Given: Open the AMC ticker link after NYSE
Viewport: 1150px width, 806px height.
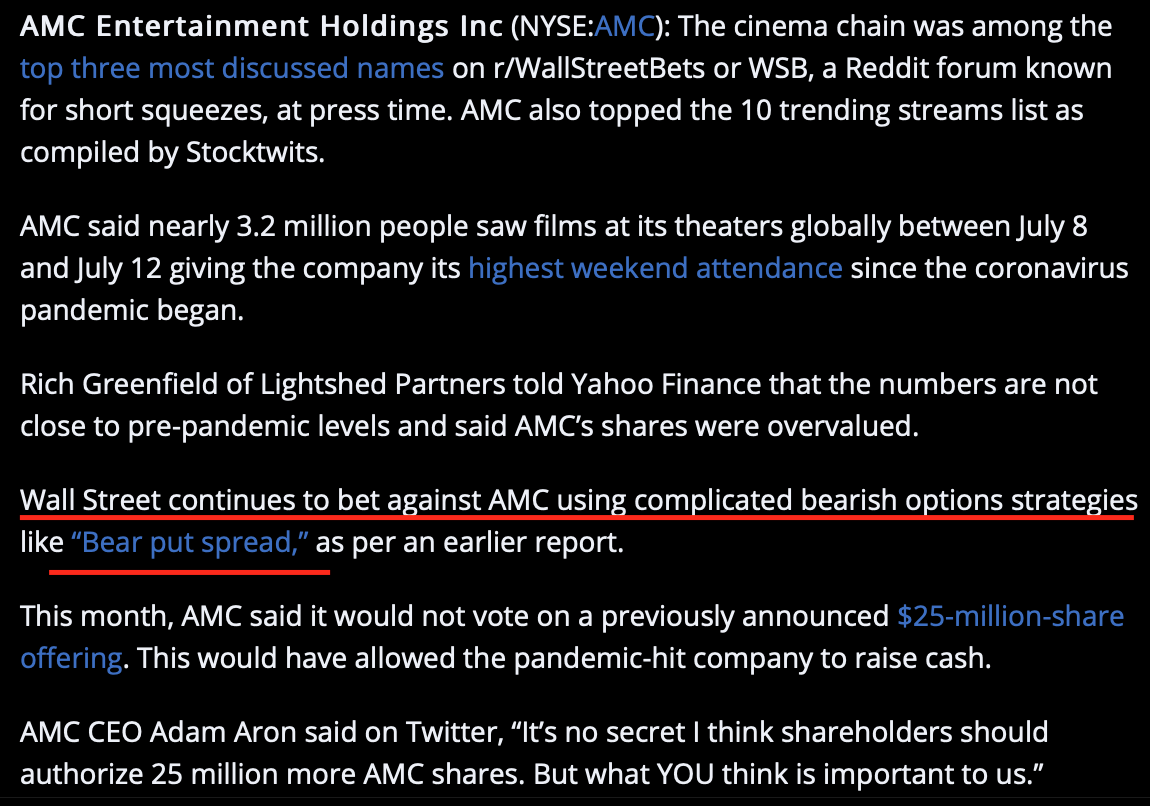Looking at the screenshot, I should click(624, 26).
